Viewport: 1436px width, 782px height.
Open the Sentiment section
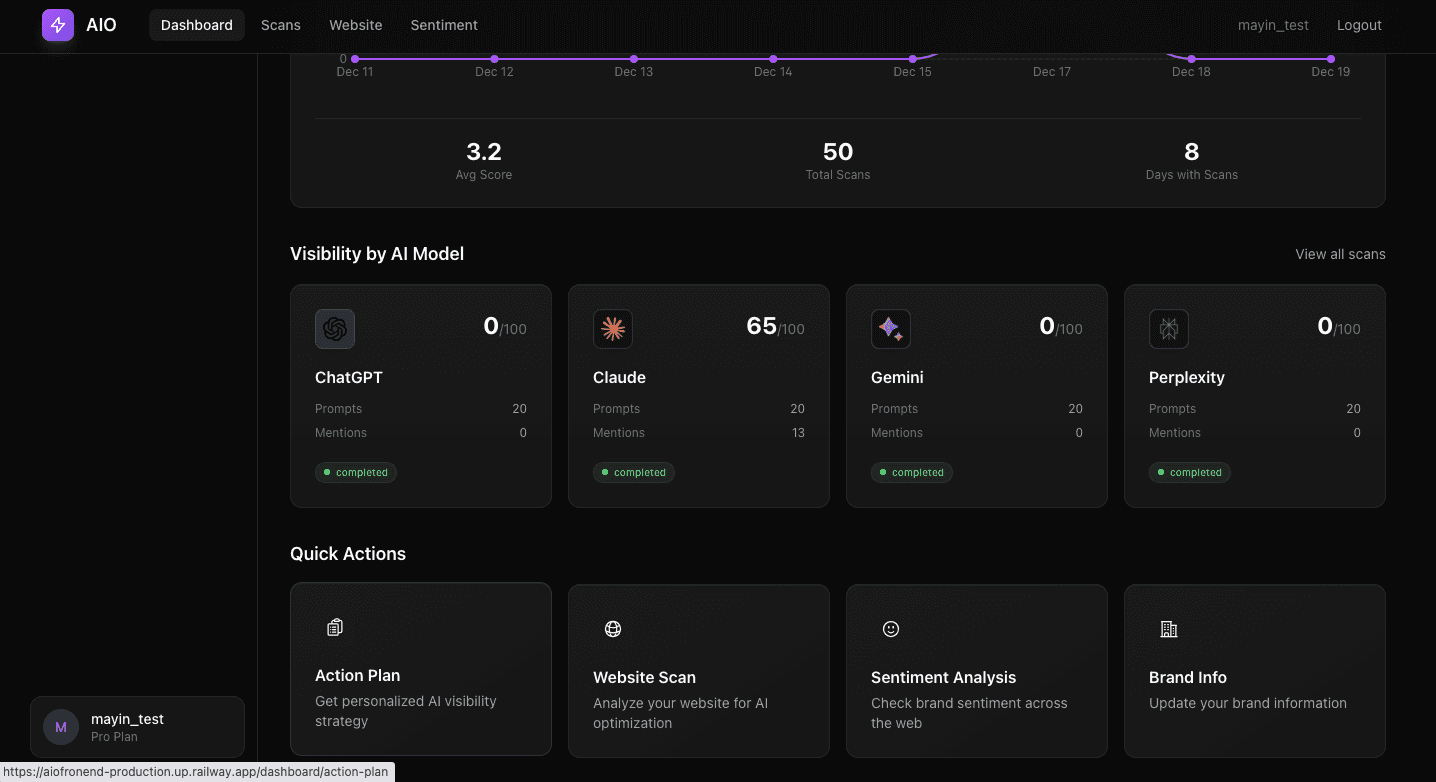(443, 25)
